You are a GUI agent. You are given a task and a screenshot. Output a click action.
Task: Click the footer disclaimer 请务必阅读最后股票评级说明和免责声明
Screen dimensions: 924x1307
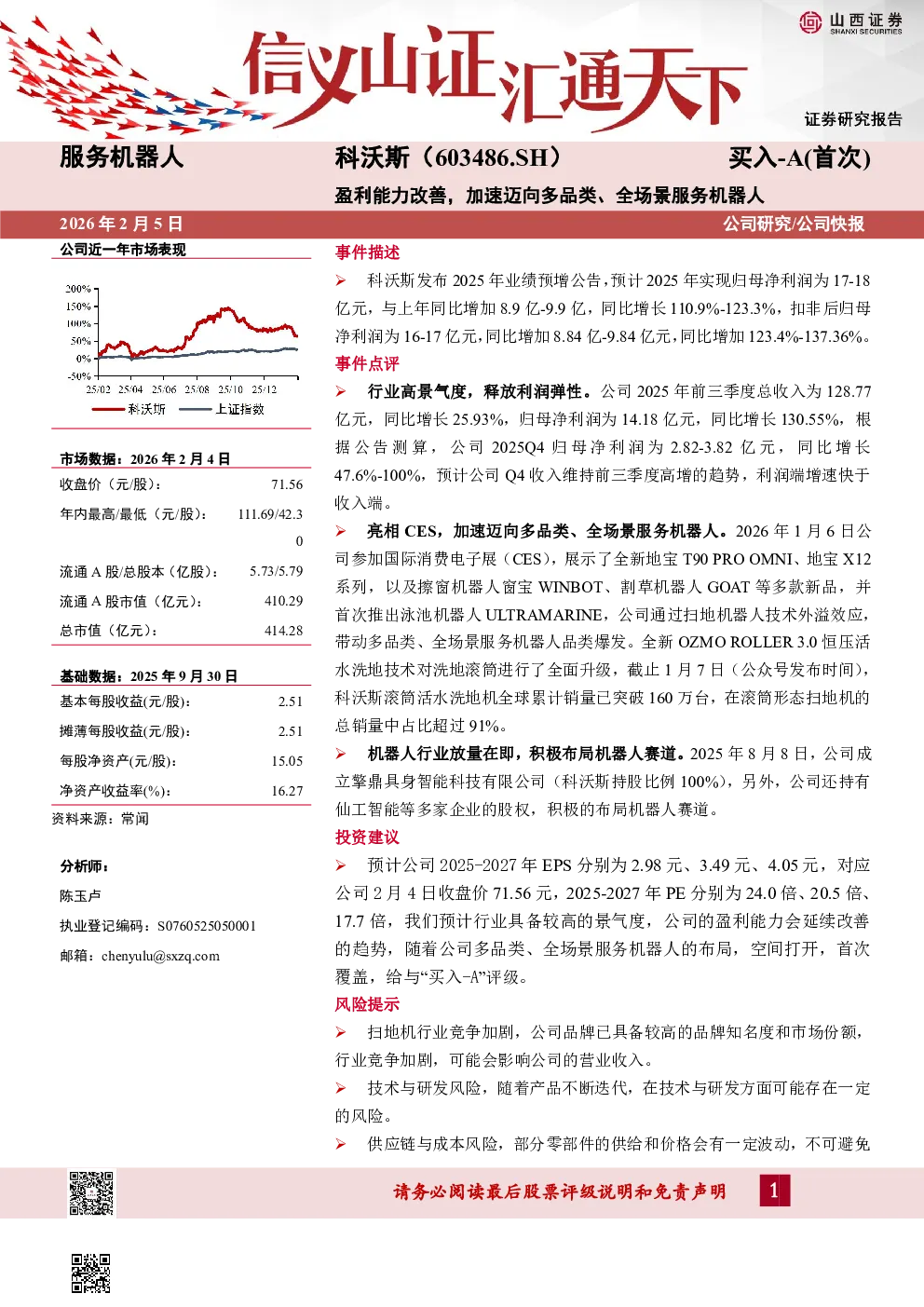click(x=560, y=1191)
